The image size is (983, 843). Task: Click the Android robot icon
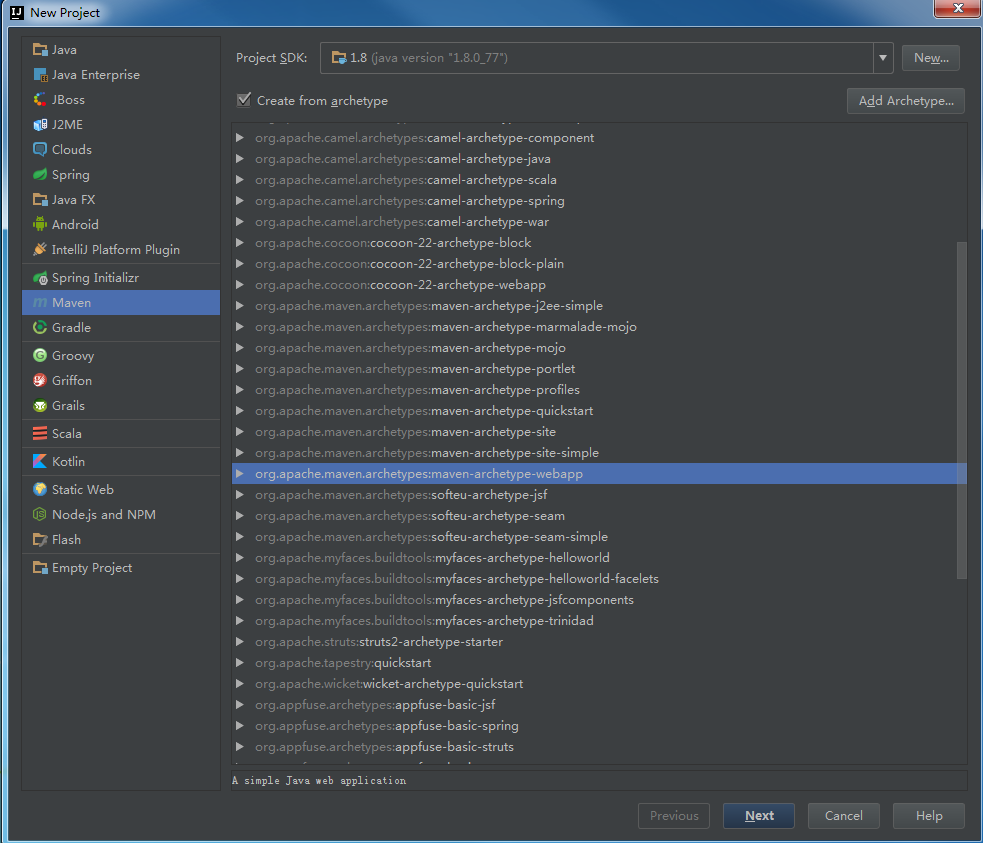click(40, 224)
